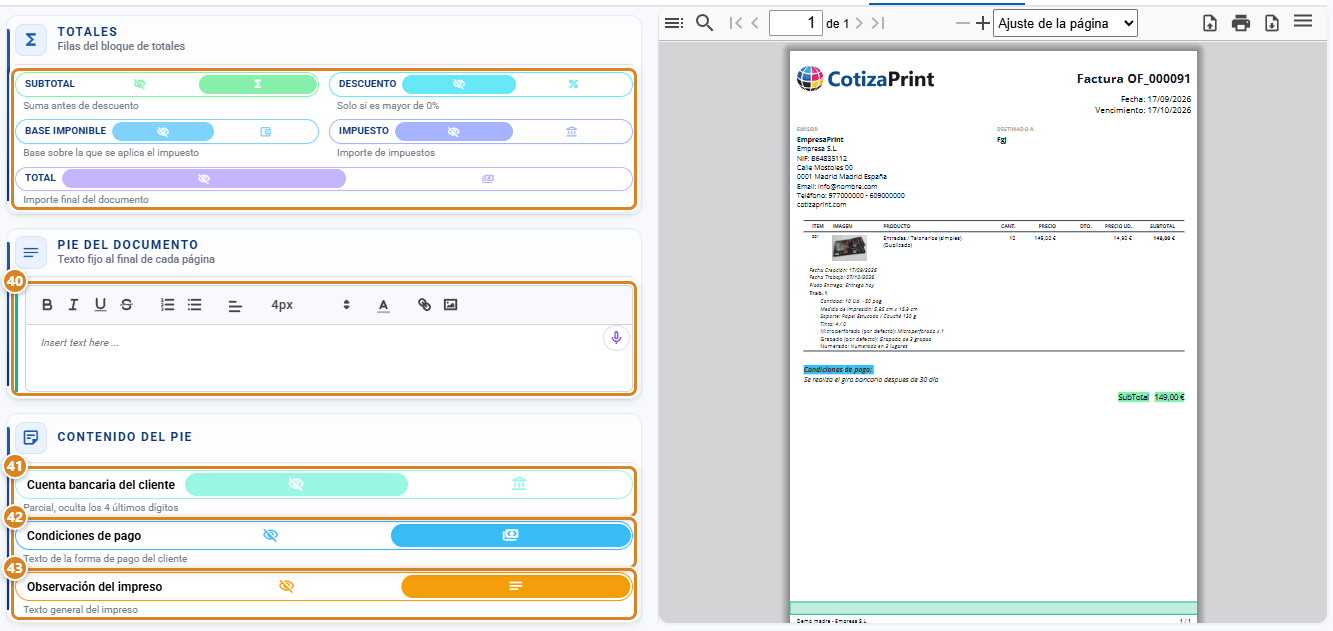The width and height of the screenshot is (1333, 631).
Task: Jump to last page of preview
Action: tap(878, 23)
